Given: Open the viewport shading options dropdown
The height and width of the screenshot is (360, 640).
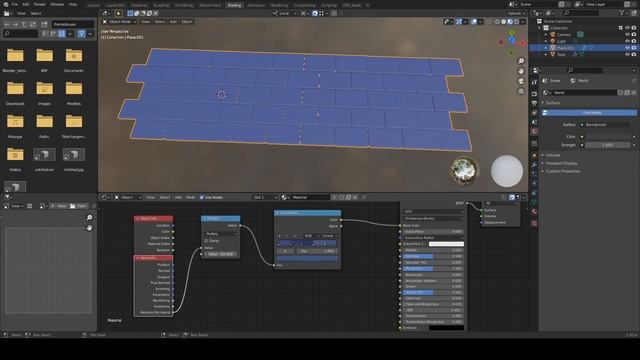Looking at the screenshot, I should click(523, 22).
